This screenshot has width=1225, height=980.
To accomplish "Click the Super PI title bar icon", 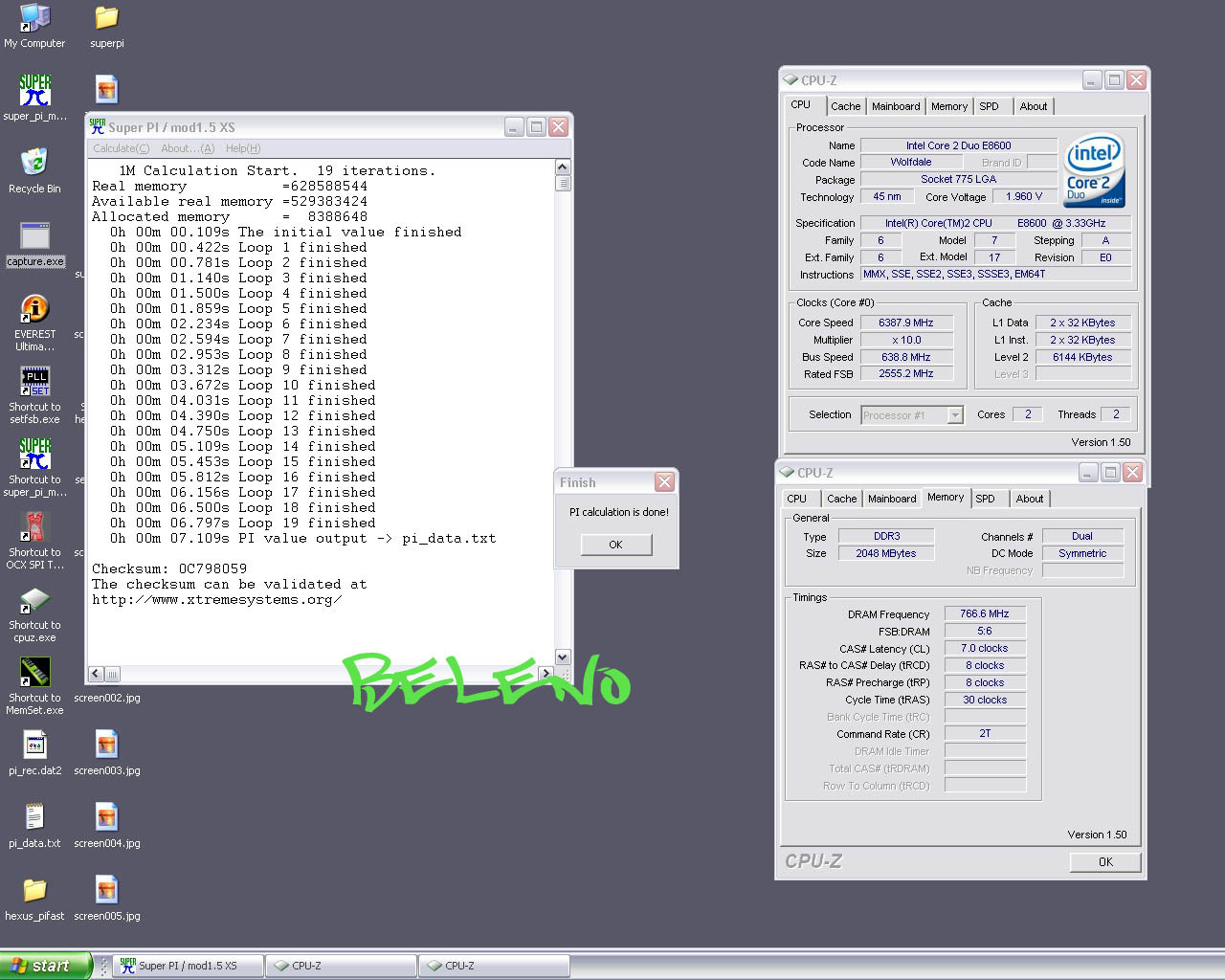I will (97, 126).
